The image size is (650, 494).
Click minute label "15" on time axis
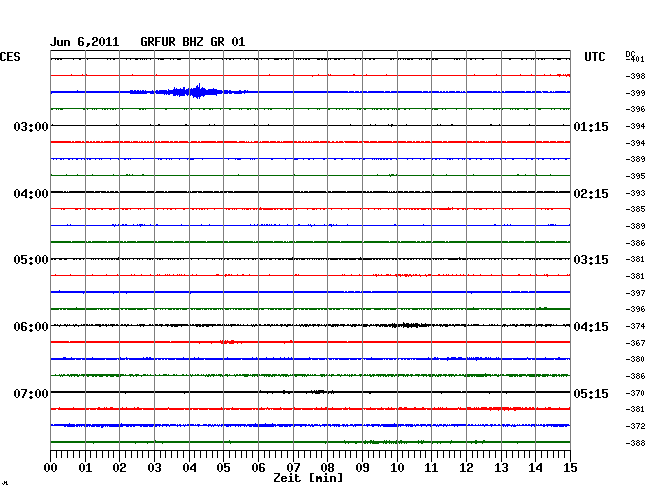click(570, 468)
